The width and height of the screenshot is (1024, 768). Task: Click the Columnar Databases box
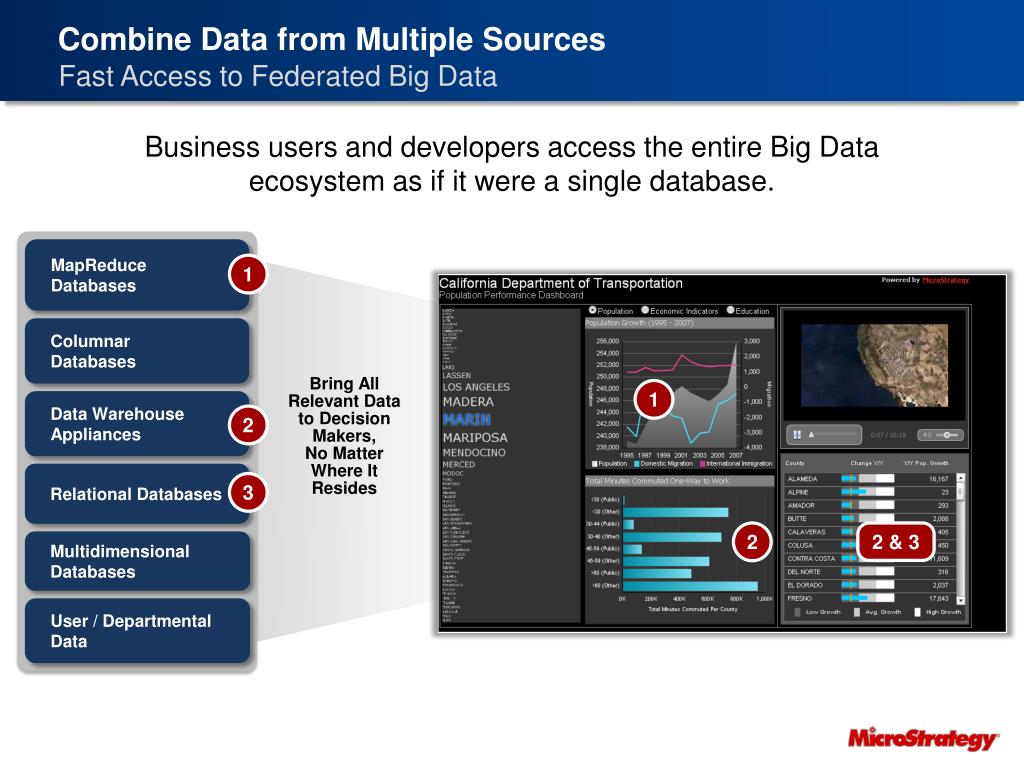pyautogui.click(x=137, y=351)
